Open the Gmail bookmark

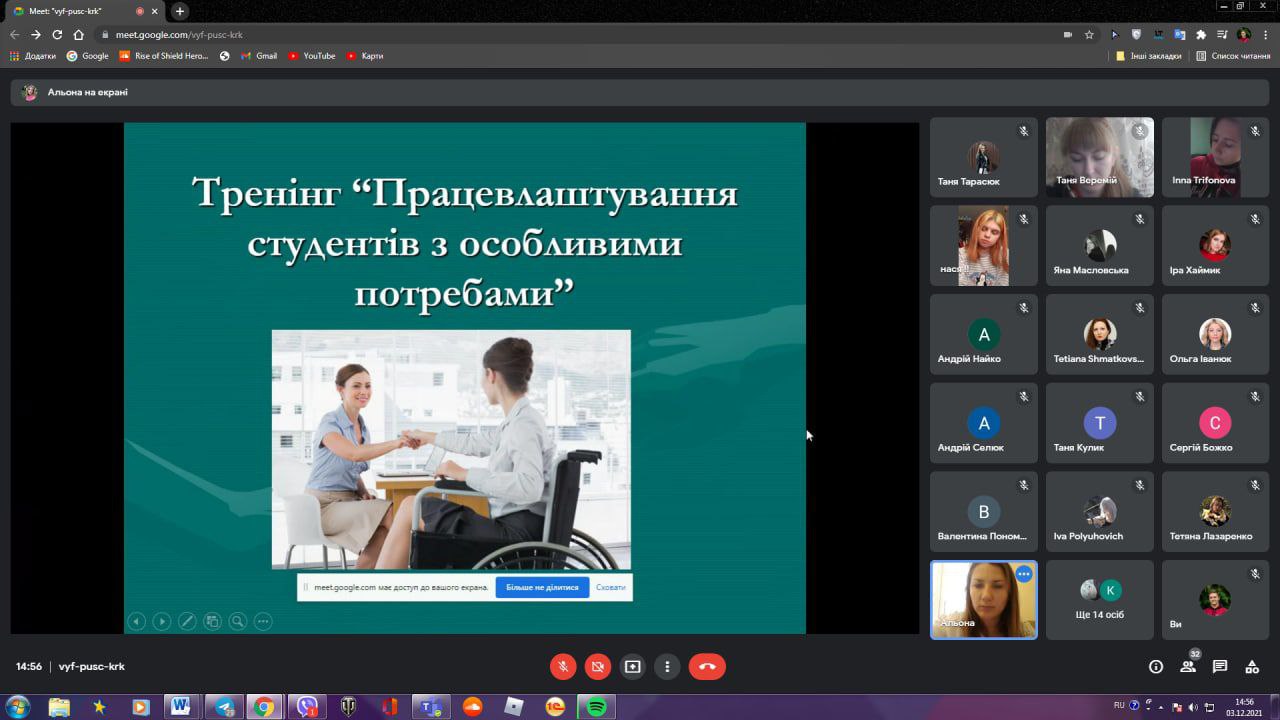tap(259, 56)
